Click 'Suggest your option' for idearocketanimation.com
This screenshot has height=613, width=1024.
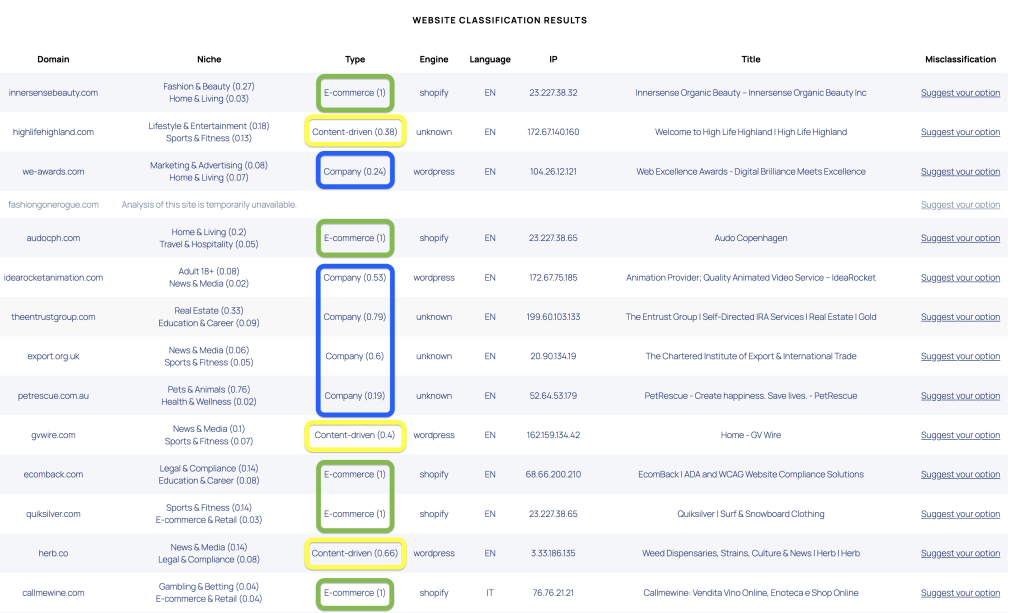960,277
